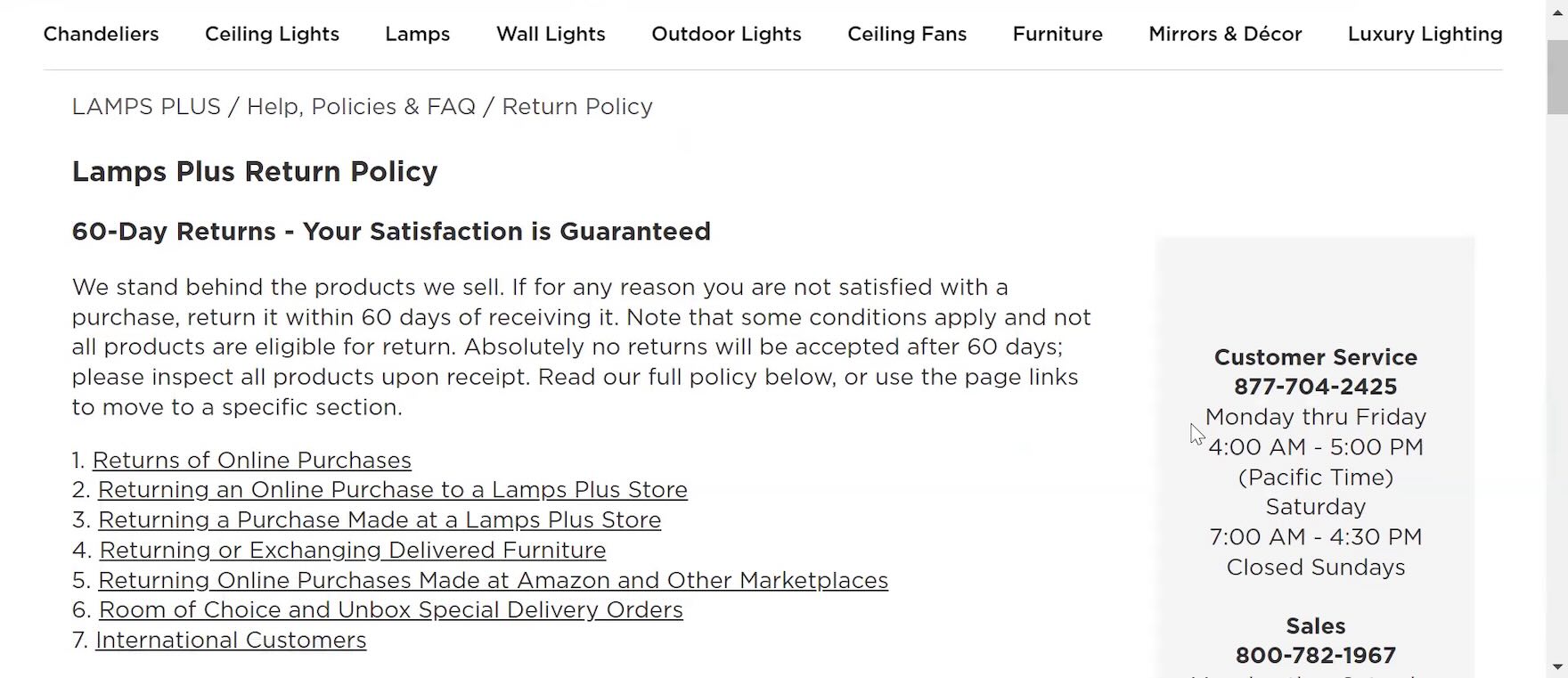Go to Help, Policies & FAQ breadcrumb
1568x678 pixels.
click(x=361, y=107)
